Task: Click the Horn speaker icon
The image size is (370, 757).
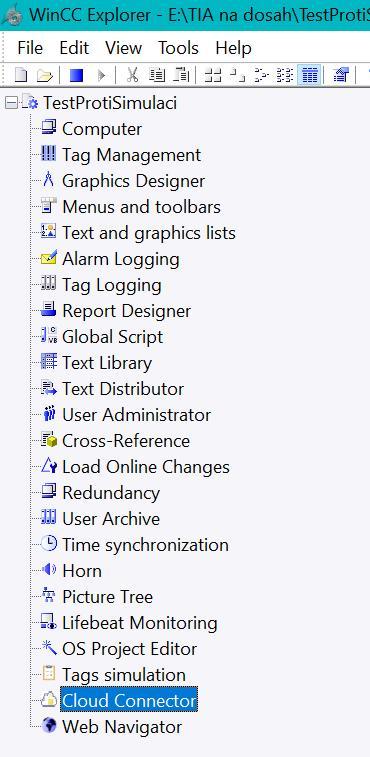Action: click(x=49, y=571)
